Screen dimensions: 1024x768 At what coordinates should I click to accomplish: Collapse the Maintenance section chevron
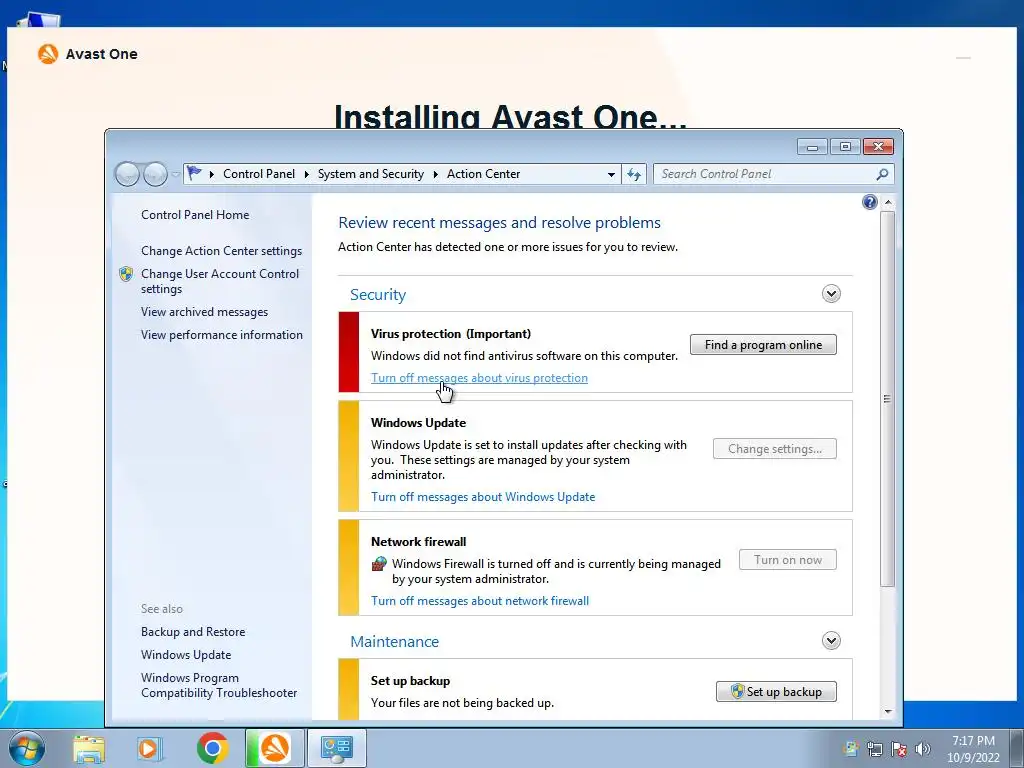(x=831, y=641)
